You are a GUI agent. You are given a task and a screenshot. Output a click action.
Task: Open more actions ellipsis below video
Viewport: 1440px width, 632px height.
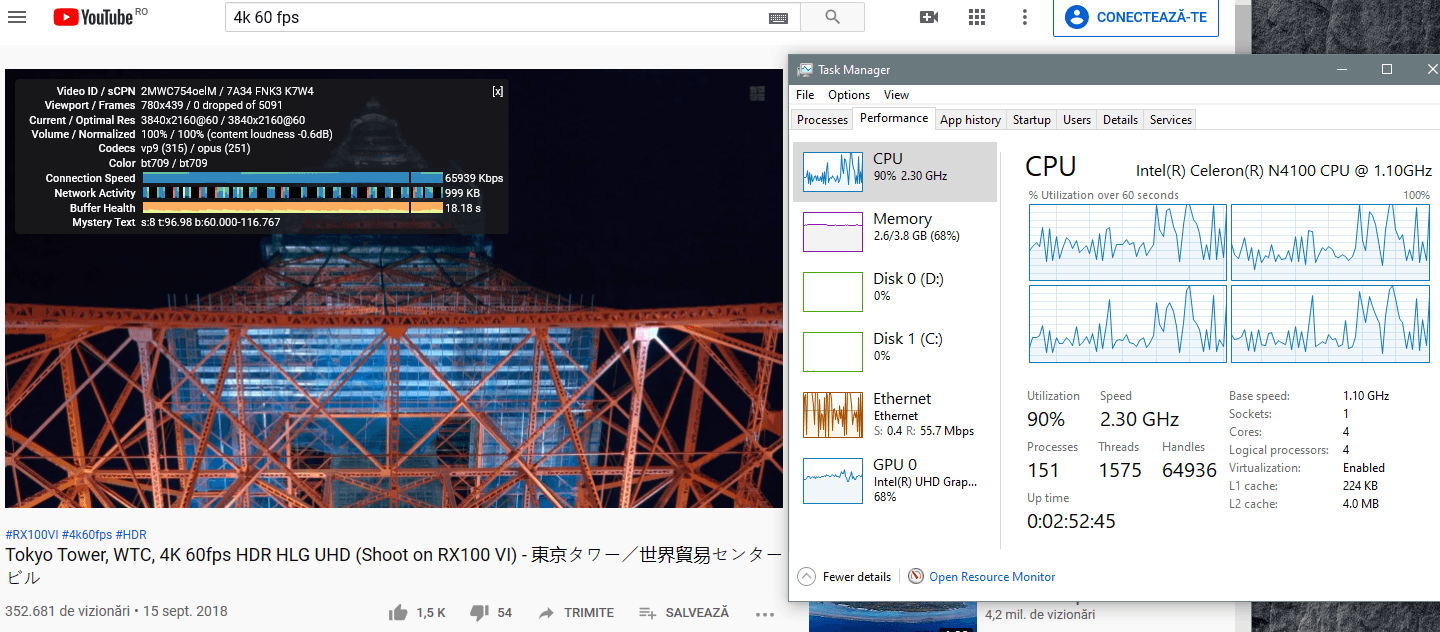coord(765,613)
